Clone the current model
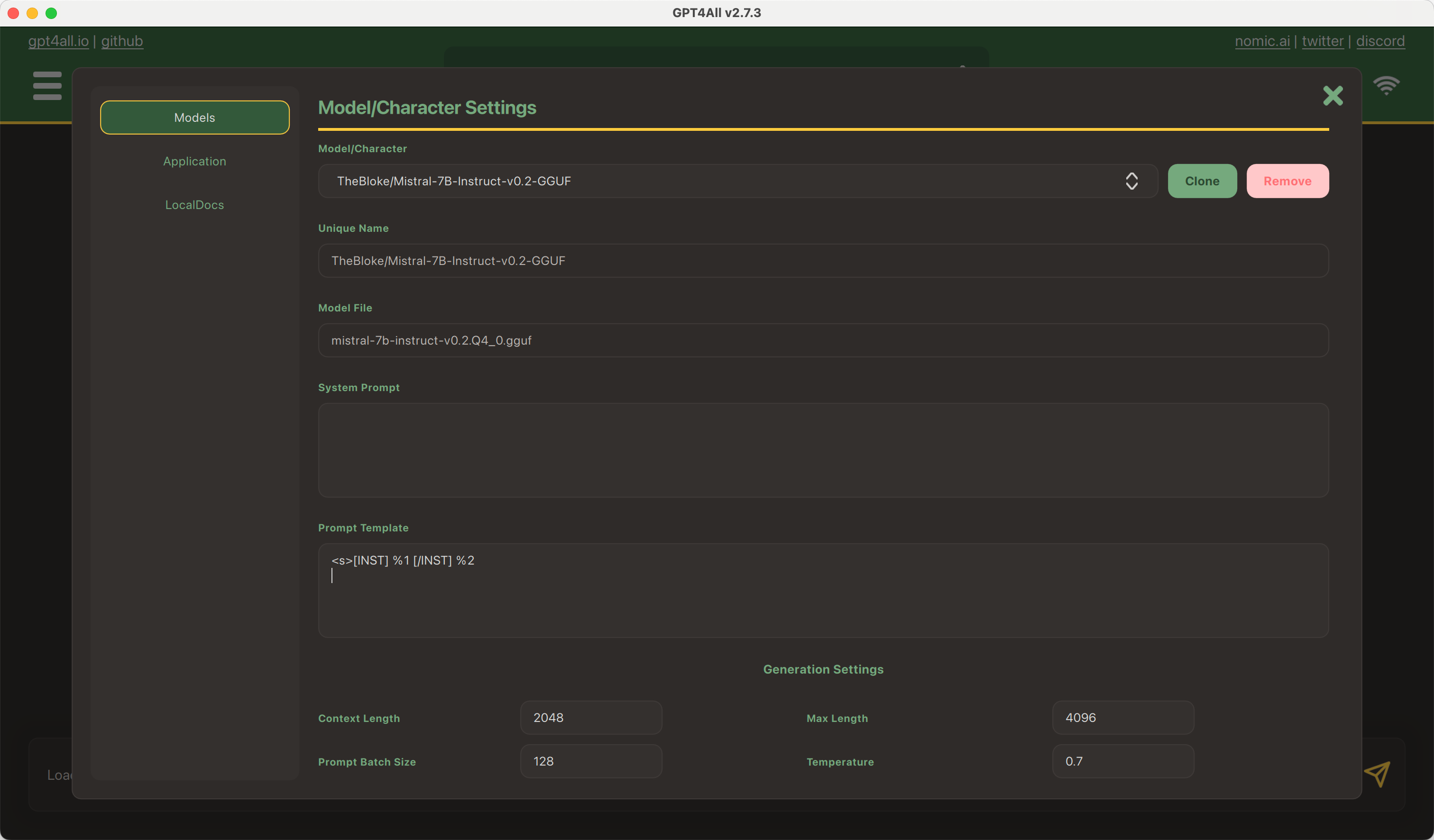 pyautogui.click(x=1202, y=181)
